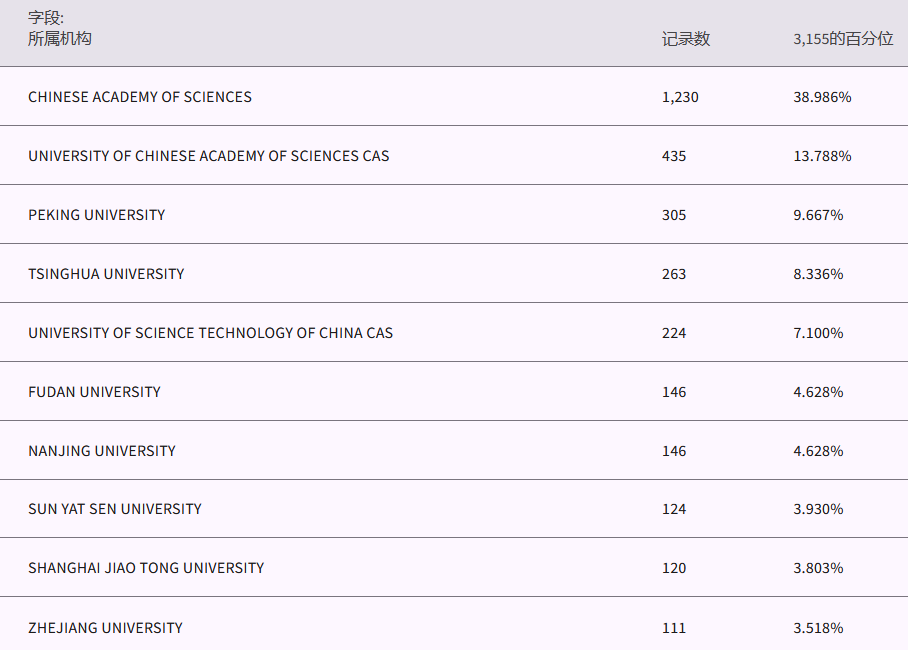
Task: Click Nanjing University's 4.628% percentage
Action: pyautogui.click(x=818, y=451)
